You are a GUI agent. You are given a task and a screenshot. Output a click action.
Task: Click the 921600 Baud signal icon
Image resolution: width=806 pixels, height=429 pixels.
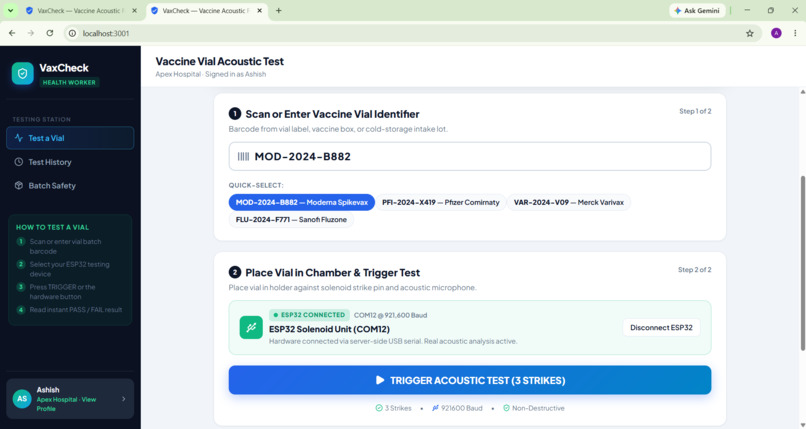(x=435, y=408)
